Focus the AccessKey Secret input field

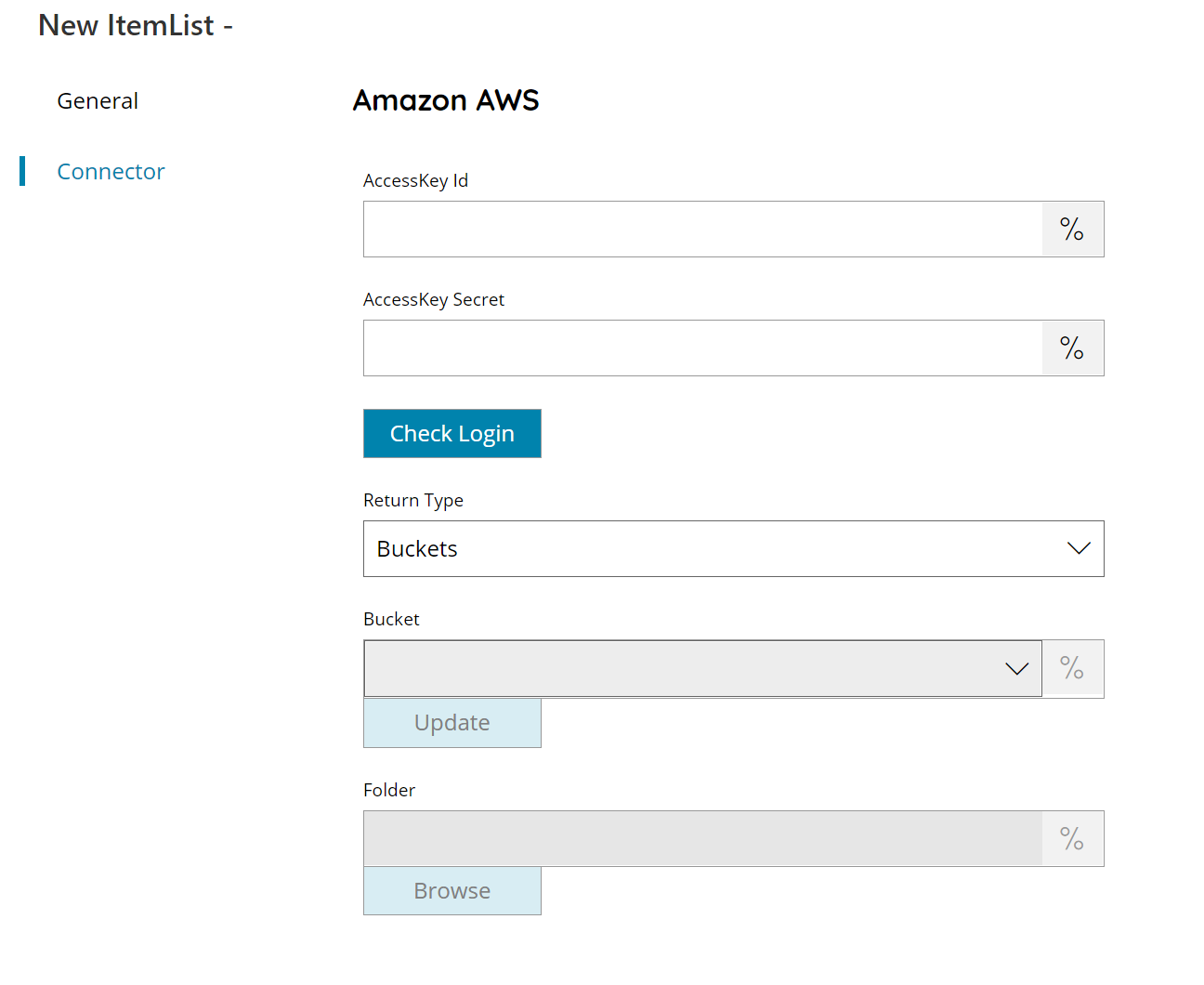[x=703, y=348]
